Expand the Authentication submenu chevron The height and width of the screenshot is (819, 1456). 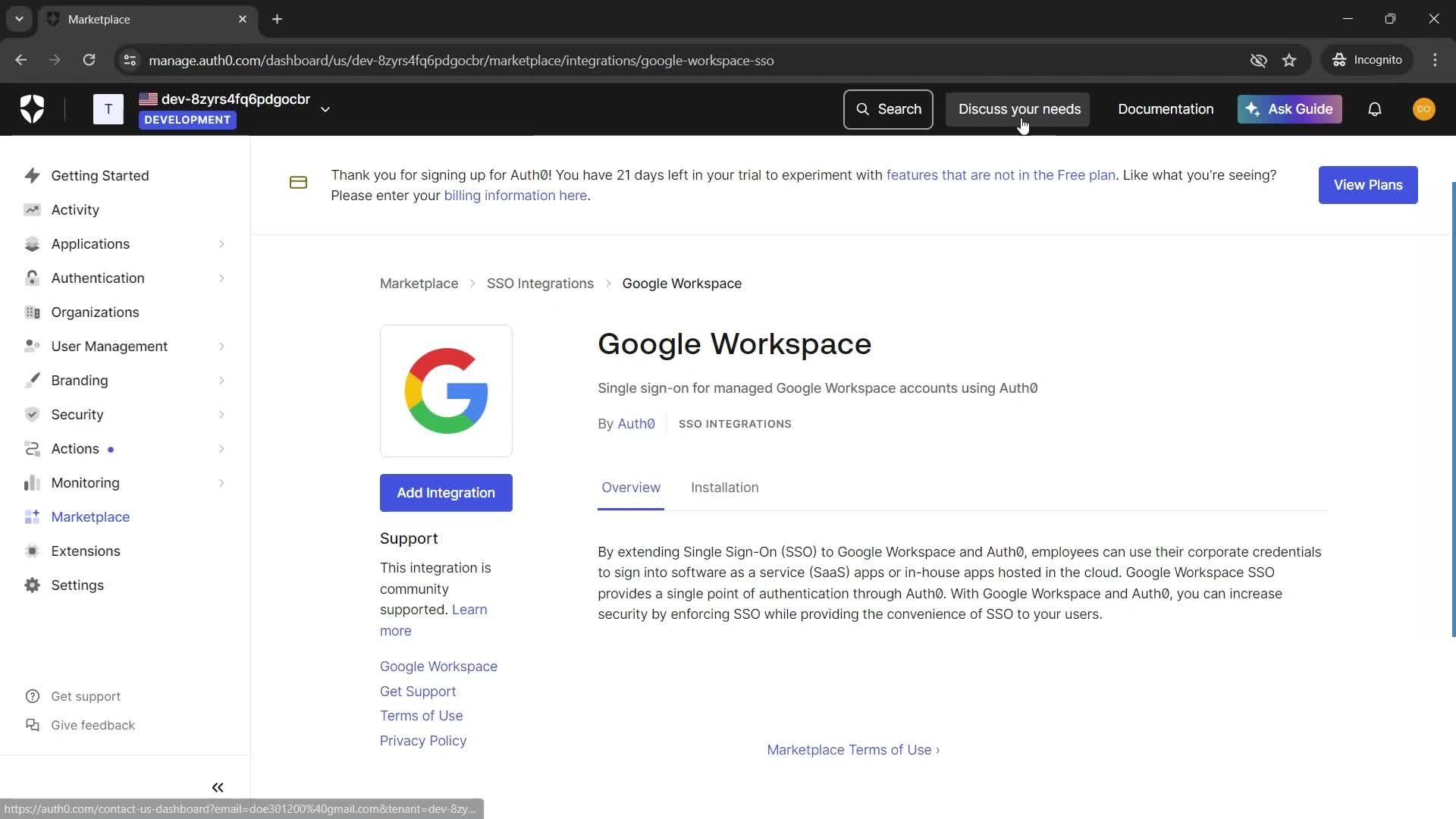(x=221, y=278)
